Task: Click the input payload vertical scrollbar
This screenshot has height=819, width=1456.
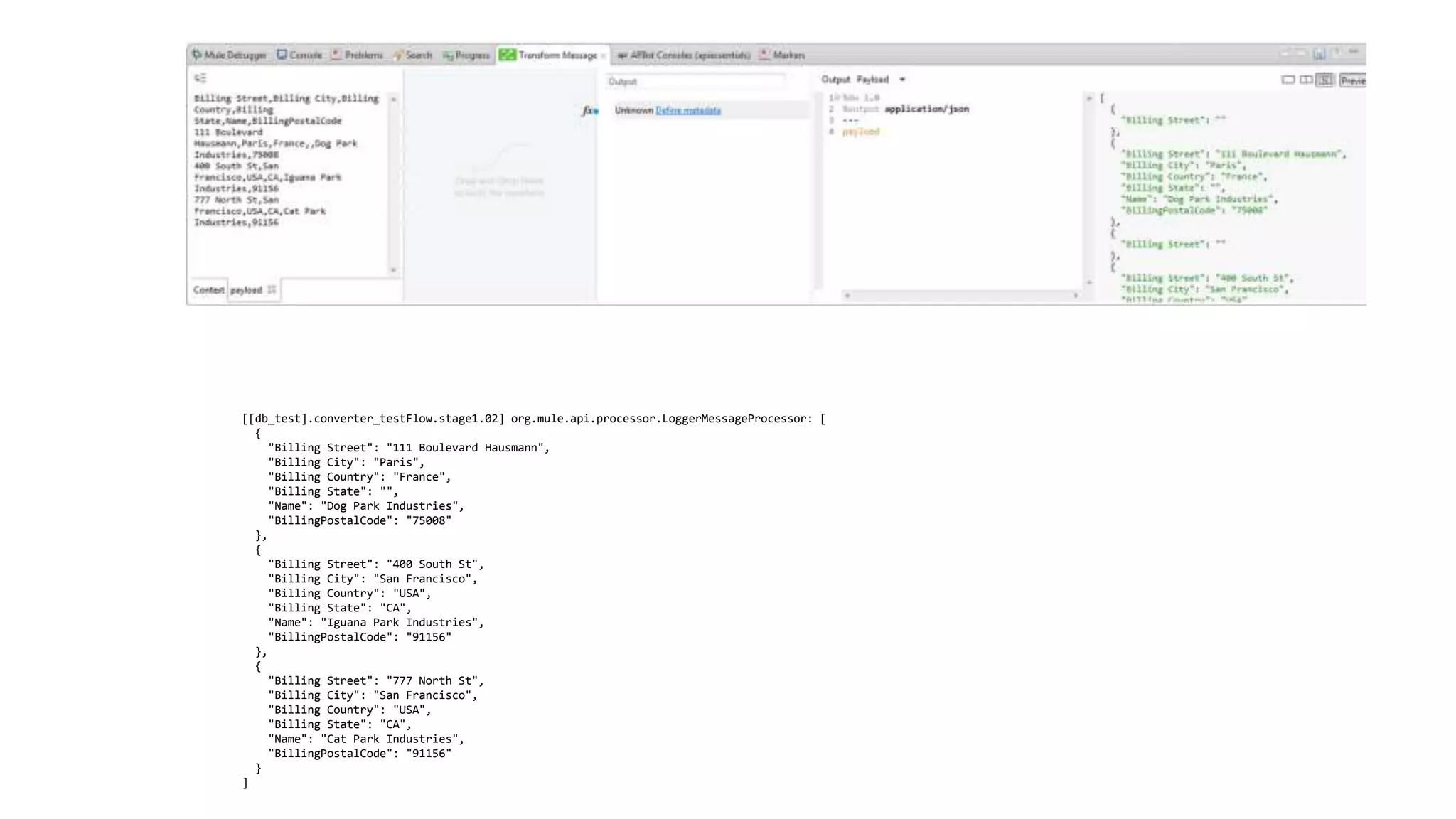Action: tap(393, 185)
